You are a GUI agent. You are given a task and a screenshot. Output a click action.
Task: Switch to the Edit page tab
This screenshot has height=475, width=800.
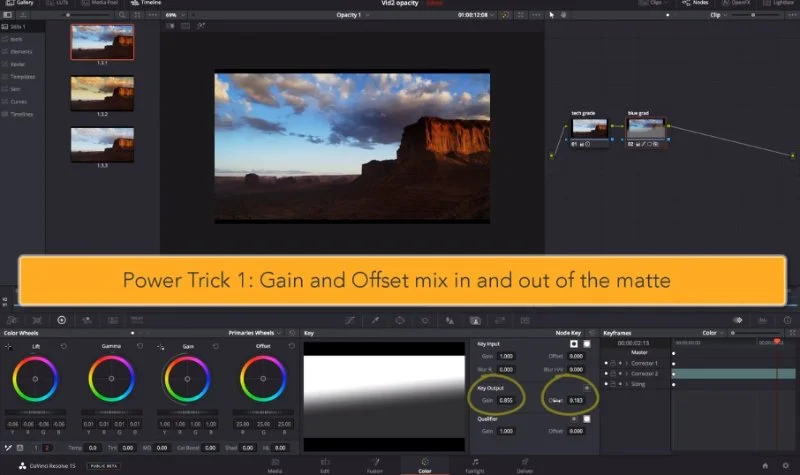(x=325, y=465)
